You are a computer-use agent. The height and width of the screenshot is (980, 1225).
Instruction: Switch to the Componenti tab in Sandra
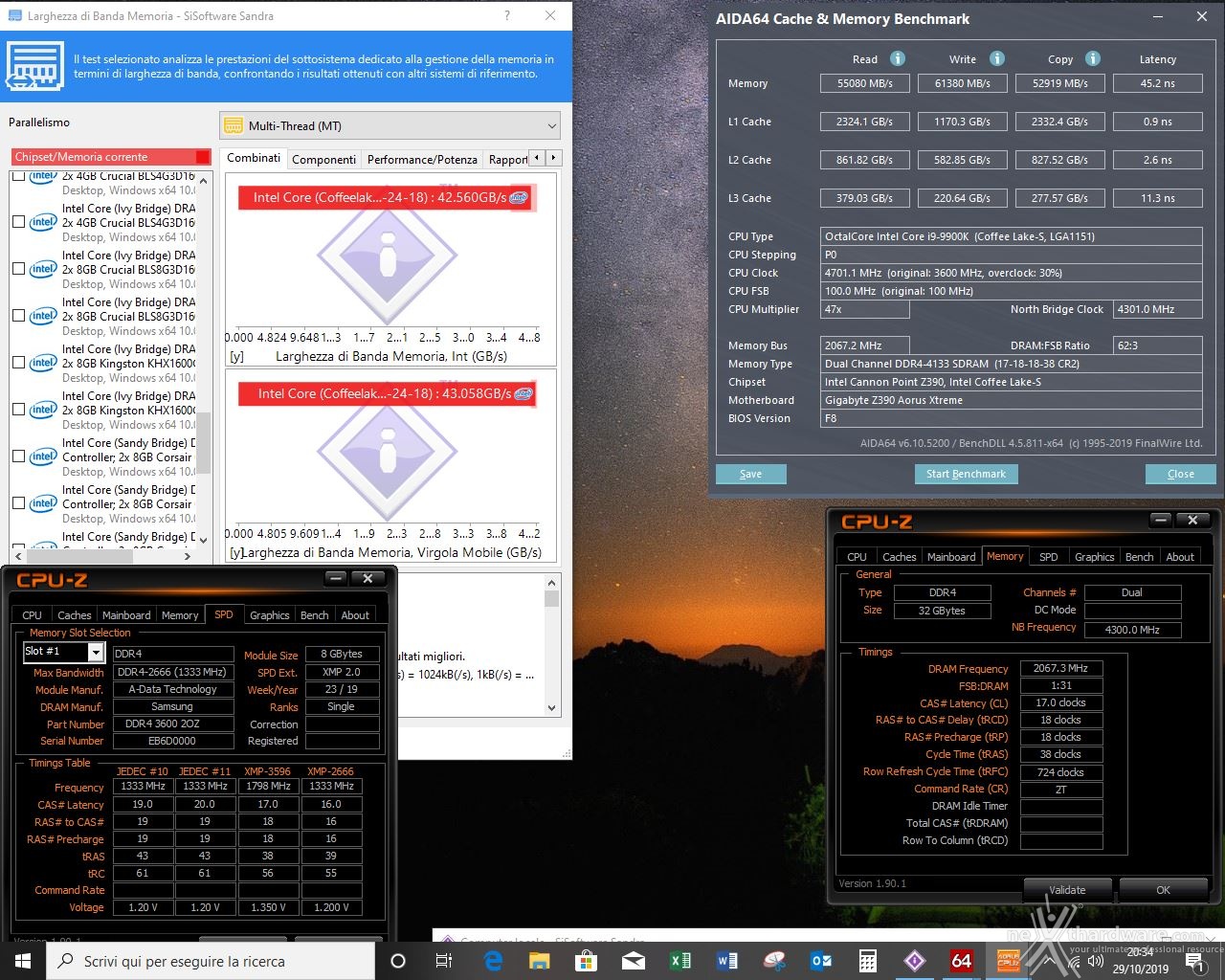point(323,159)
